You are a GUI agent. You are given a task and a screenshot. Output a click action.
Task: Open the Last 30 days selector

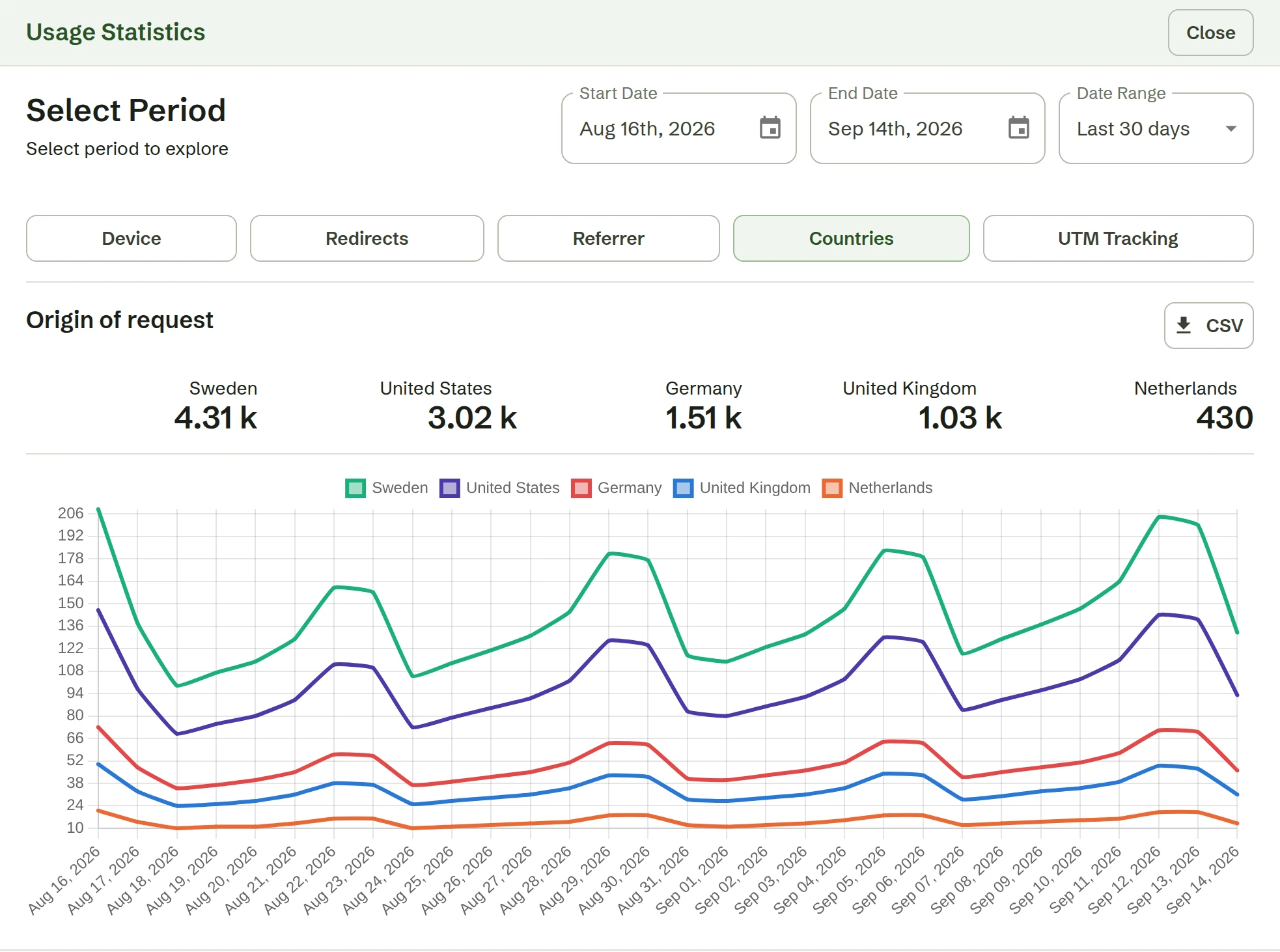coord(1156,128)
